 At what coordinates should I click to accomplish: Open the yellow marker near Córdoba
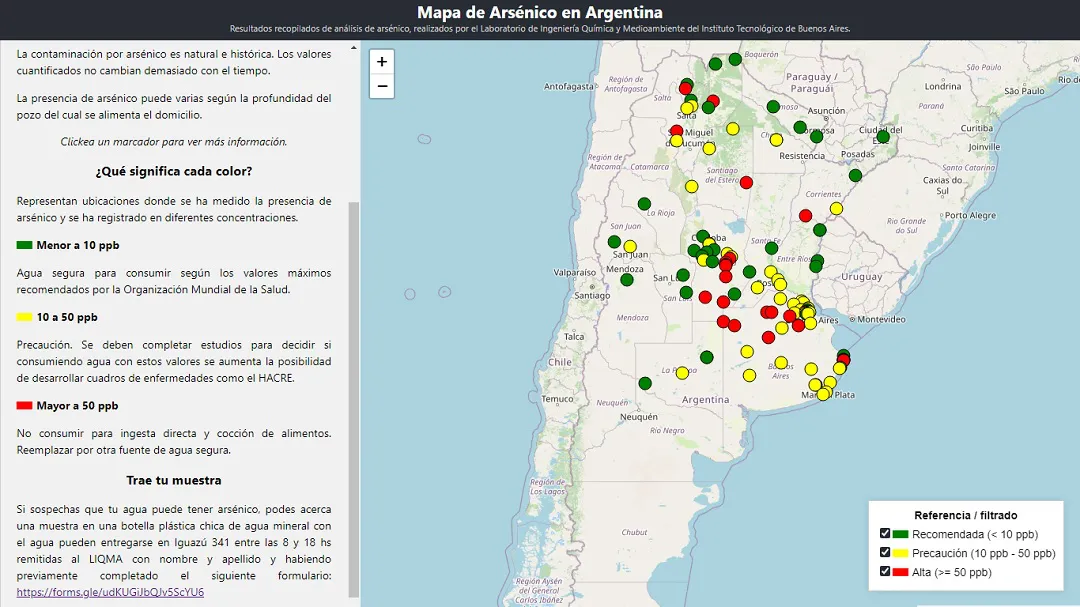[x=708, y=243]
